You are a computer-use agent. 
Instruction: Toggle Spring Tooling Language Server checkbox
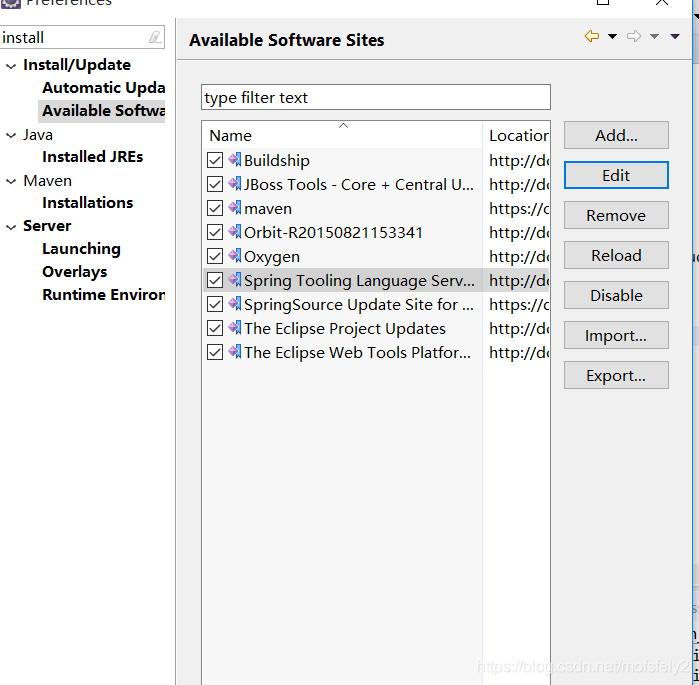coord(215,280)
